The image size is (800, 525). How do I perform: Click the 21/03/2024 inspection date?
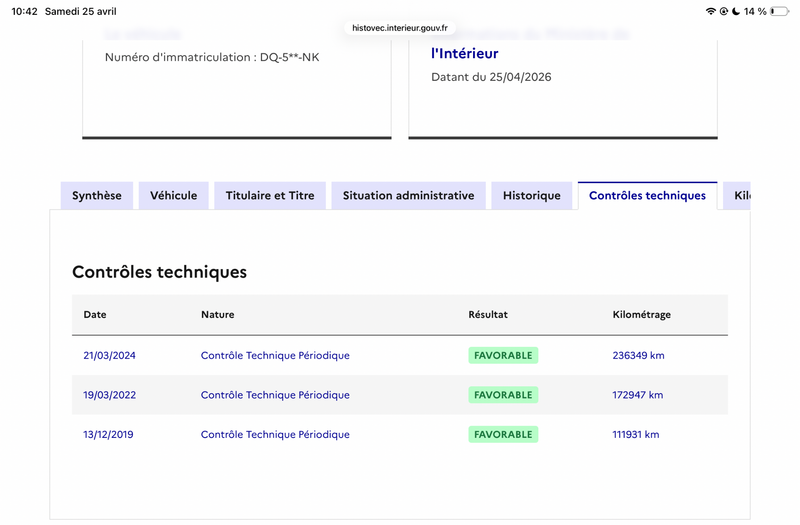tap(109, 355)
